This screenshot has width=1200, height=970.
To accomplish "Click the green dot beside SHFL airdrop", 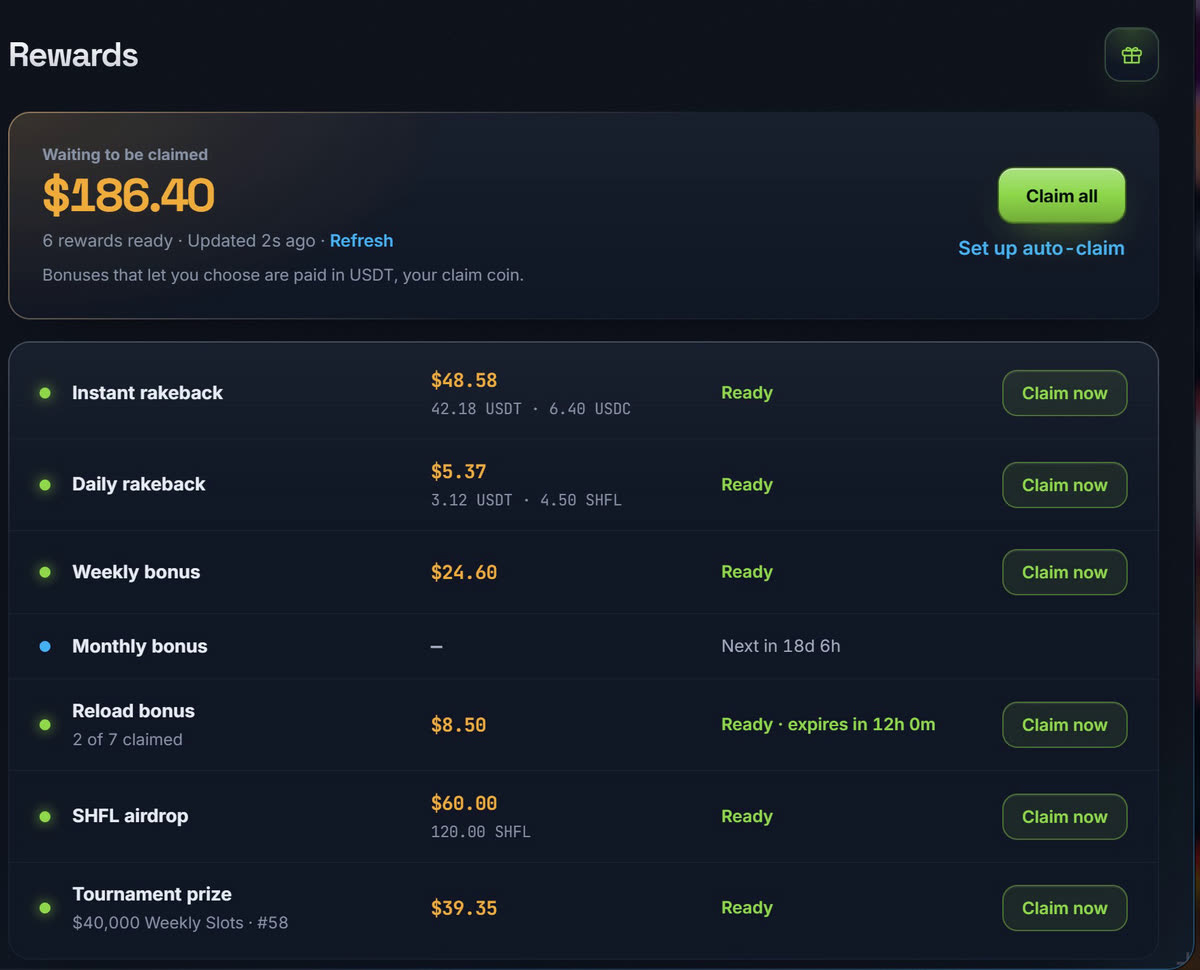I will 45,817.
